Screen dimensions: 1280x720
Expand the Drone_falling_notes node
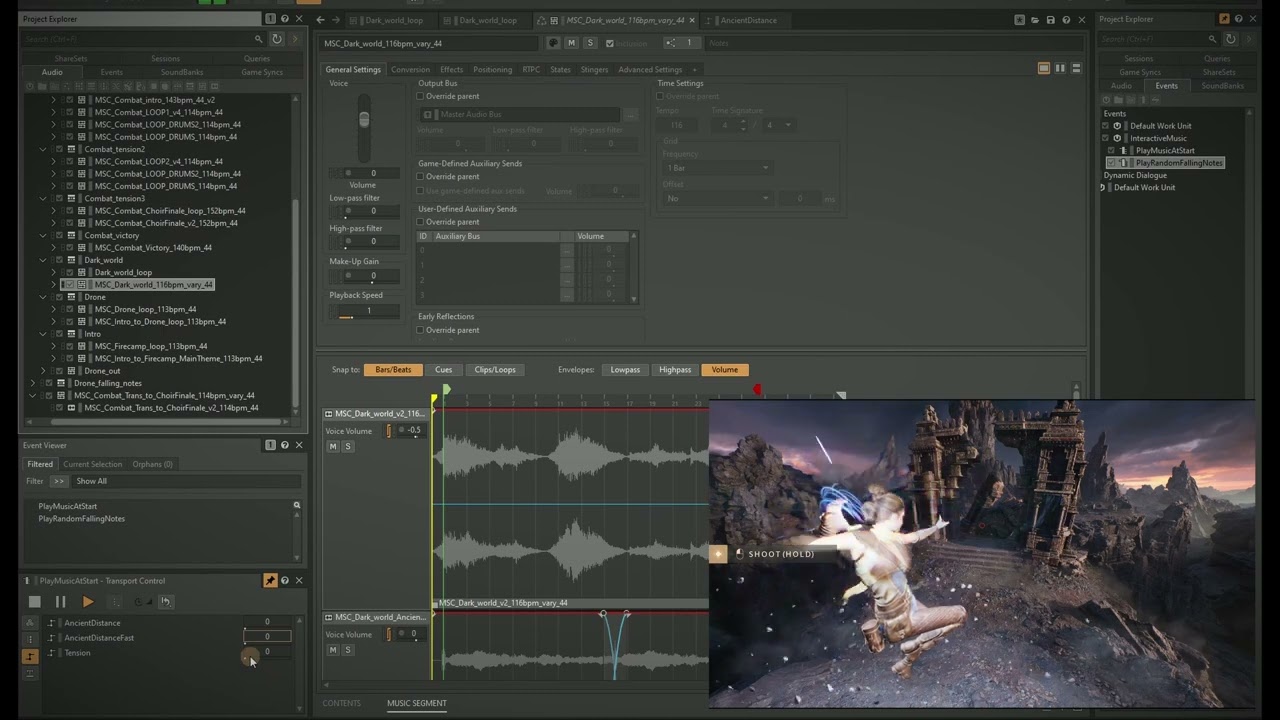(x=33, y=383)
